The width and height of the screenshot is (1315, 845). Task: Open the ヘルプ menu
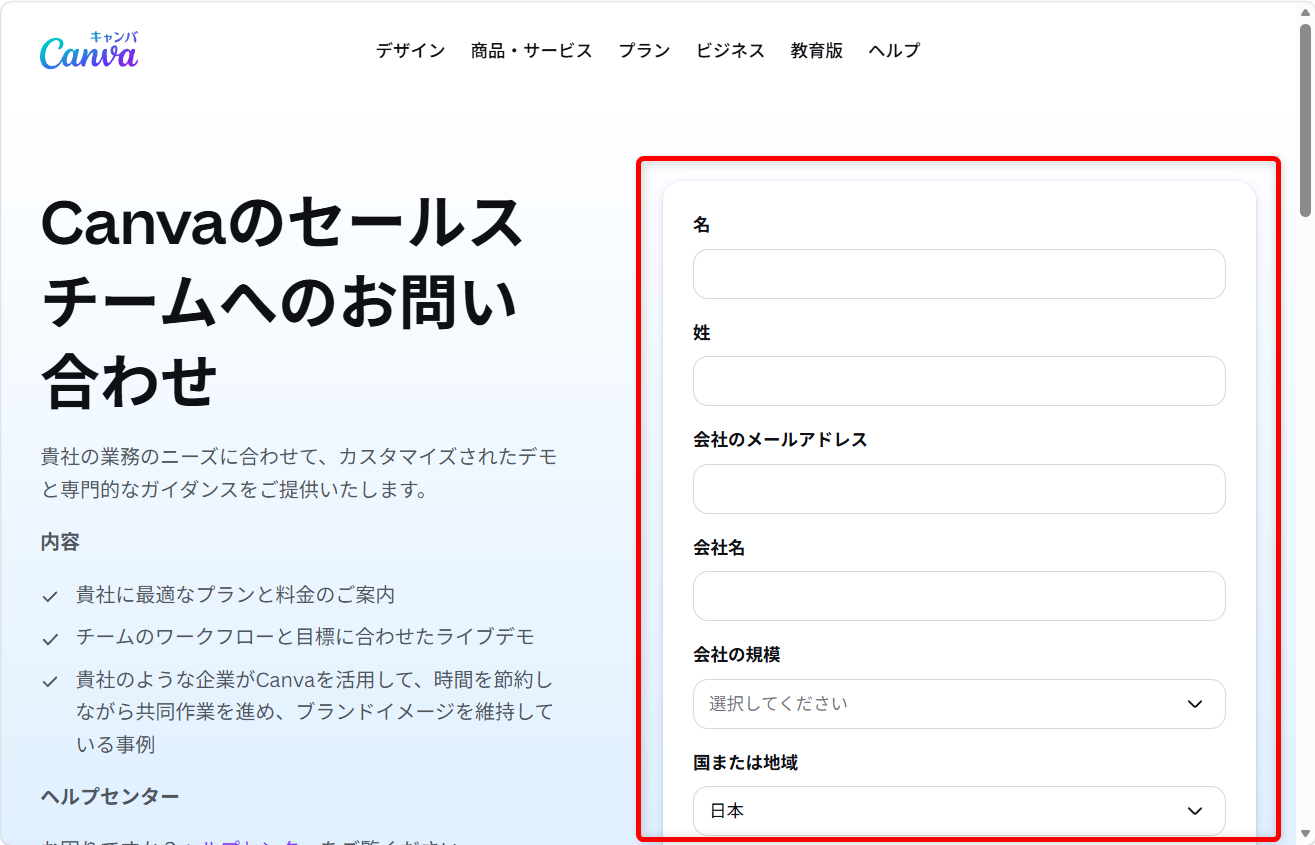click(x=894, y=50)
